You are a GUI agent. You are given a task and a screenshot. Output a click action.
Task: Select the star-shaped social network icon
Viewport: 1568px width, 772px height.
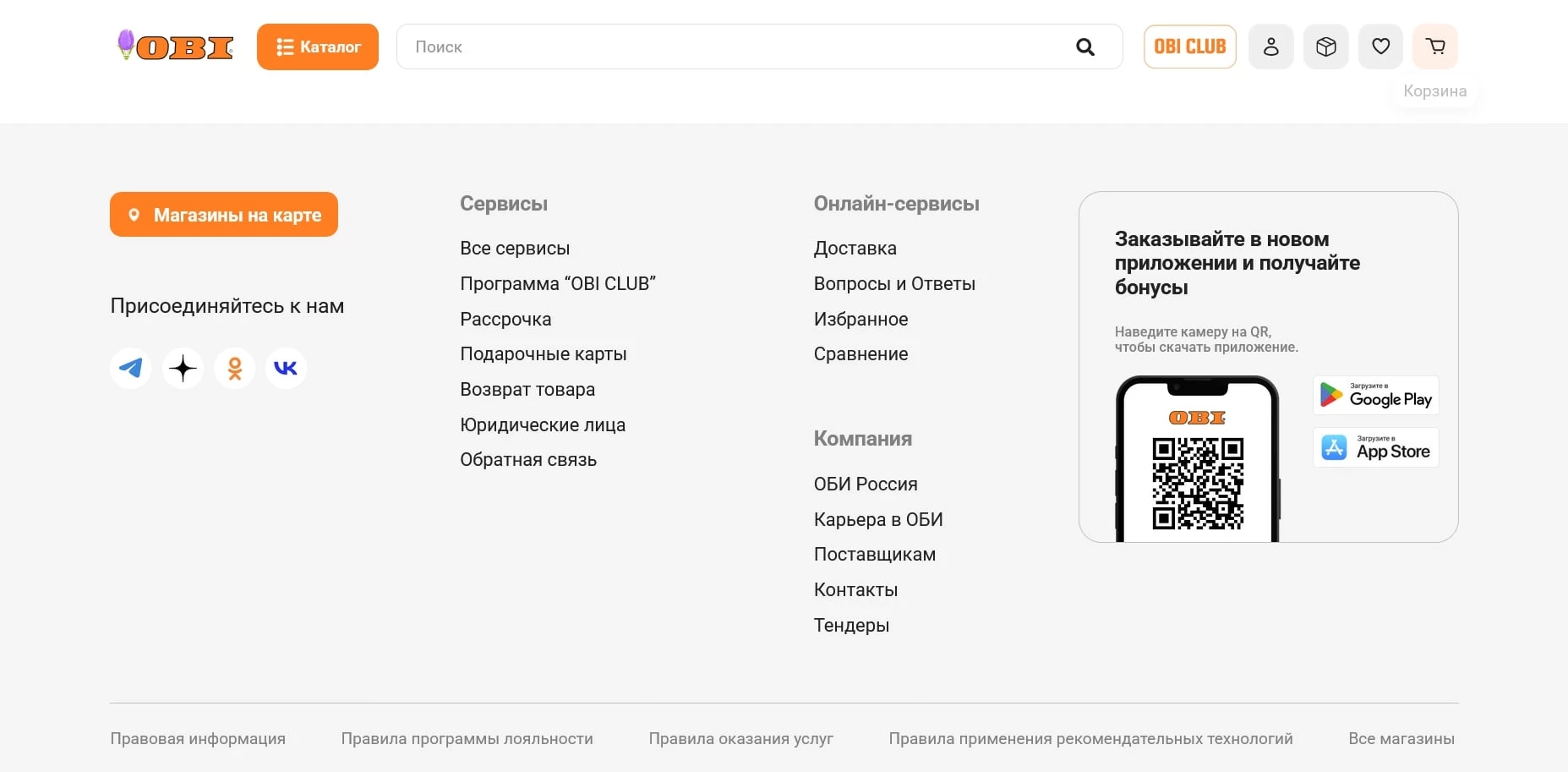(x=183, y=368)
